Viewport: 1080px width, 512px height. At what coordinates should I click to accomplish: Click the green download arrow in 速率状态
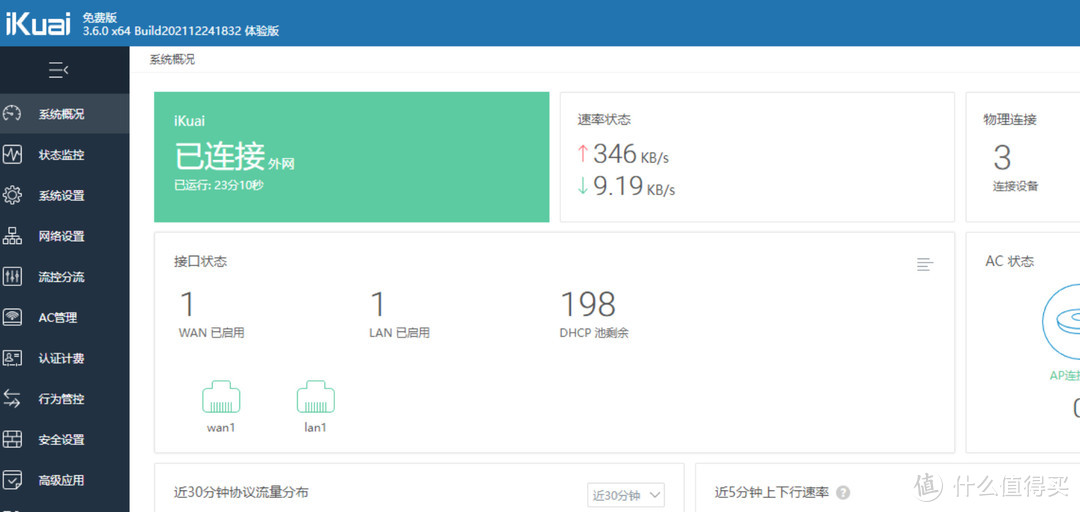pyautogui.click(x=583, y=186)
